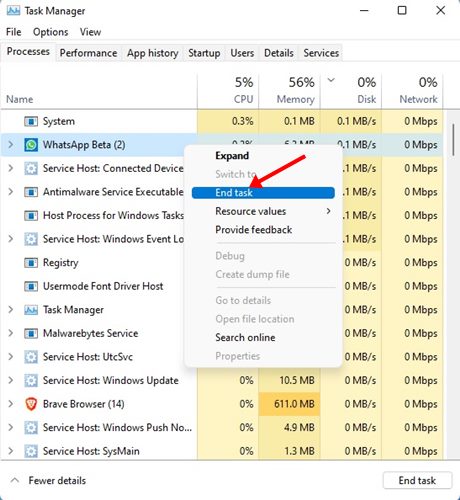Viewport: 460px width, 500px height.
Task: Select the Processes tab
Action: click(28, 52)
